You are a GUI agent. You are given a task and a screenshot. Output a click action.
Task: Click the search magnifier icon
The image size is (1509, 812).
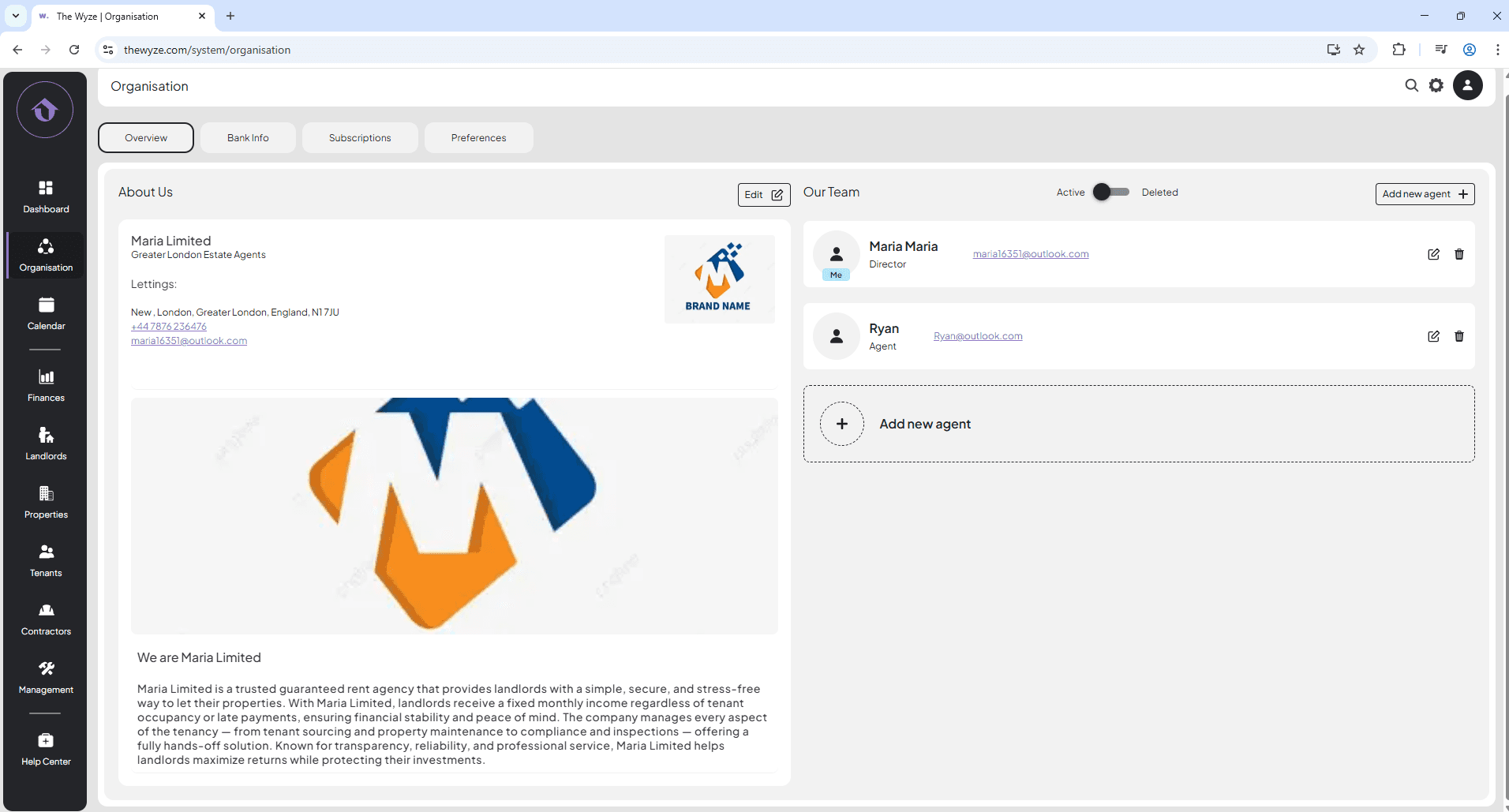coord(1411,85)
